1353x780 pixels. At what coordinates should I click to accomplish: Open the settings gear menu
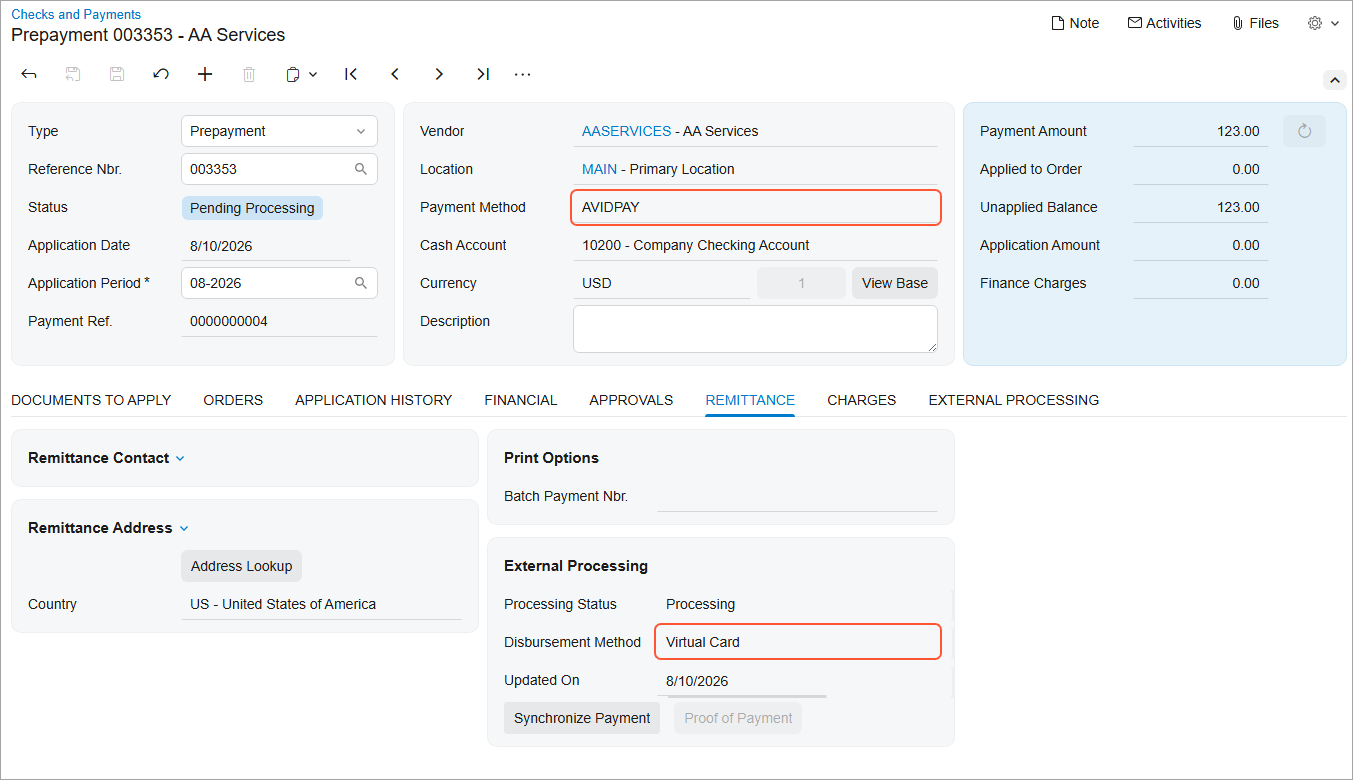pos(1323,23)
